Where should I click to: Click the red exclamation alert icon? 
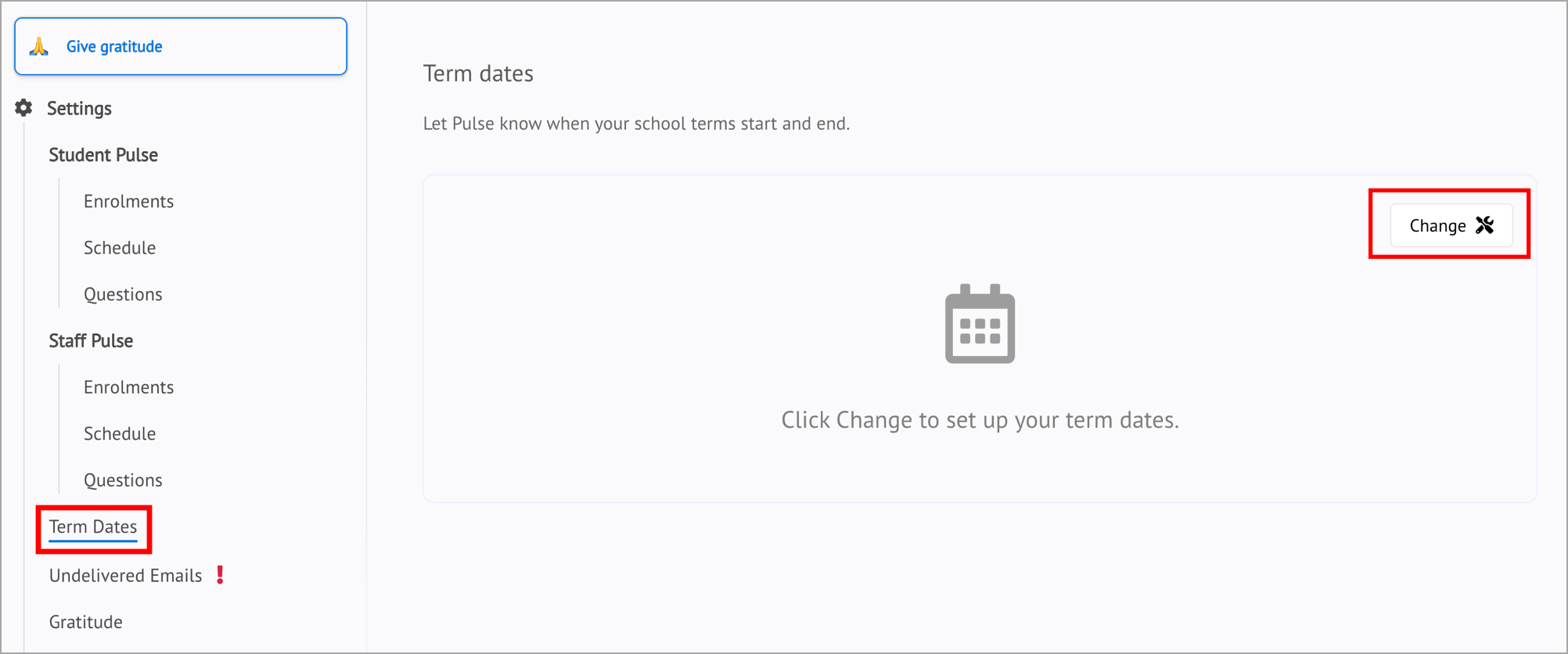[221, 575]
